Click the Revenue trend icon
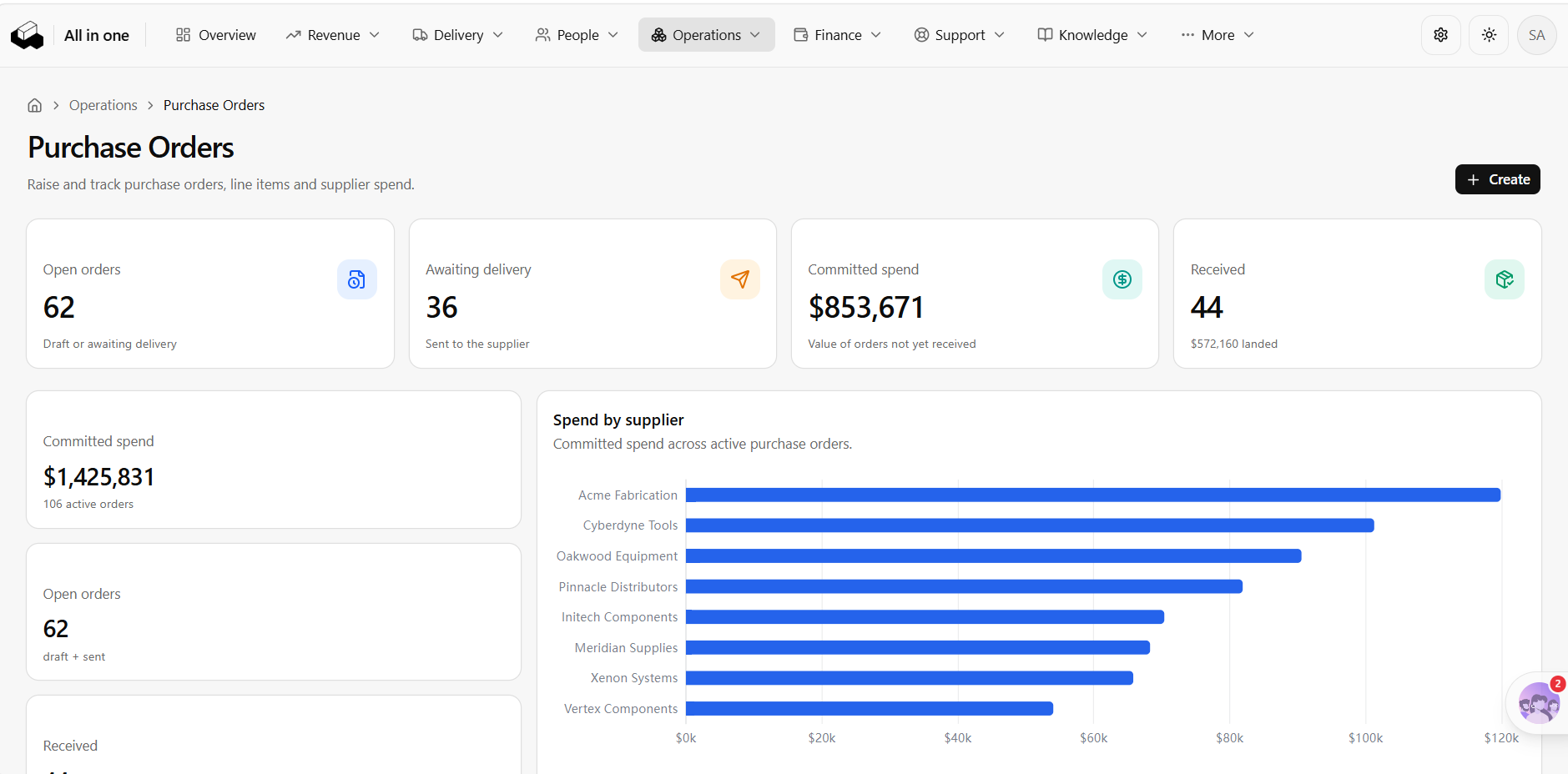 293,35
